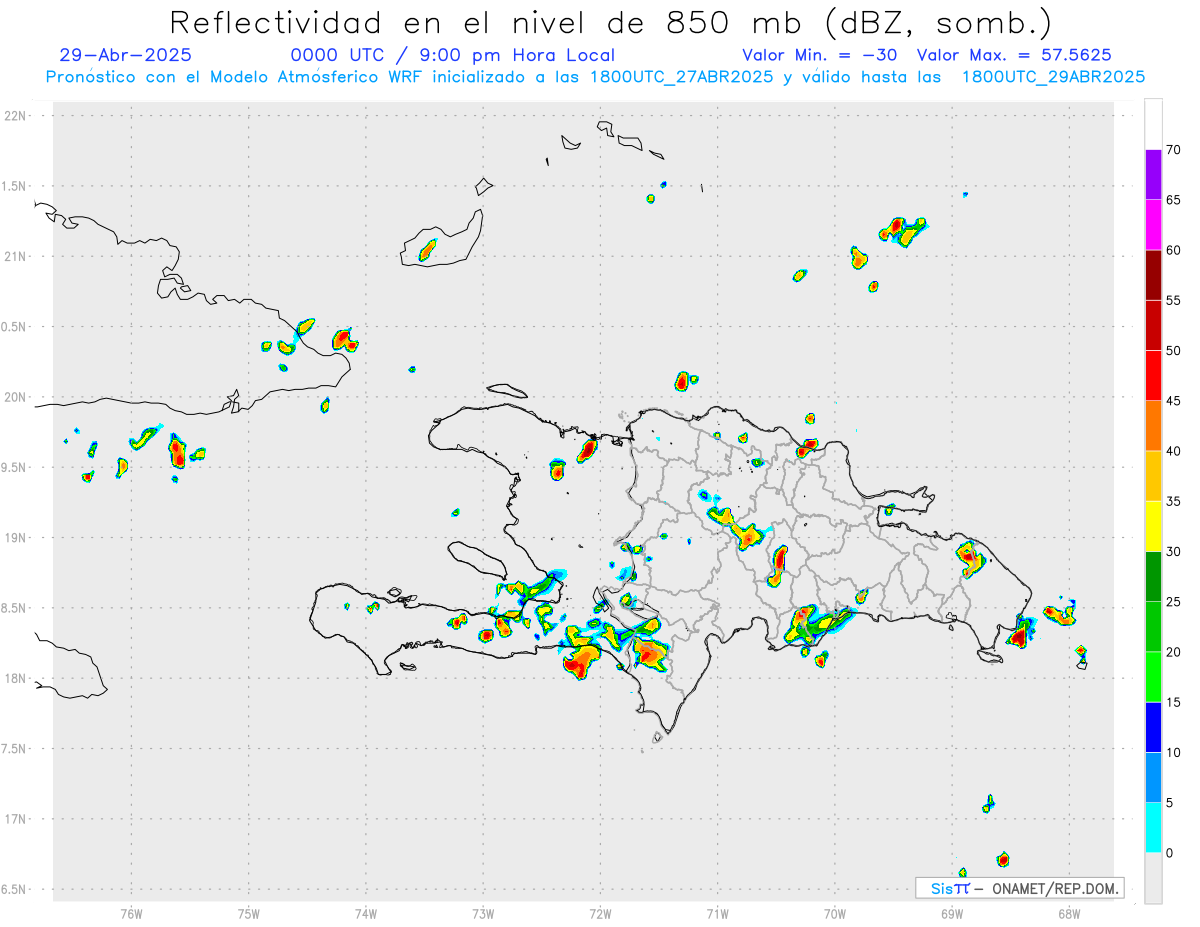
Task: Pick the dark blue 10-15 dBZ band
Action: click(1153, 727)
